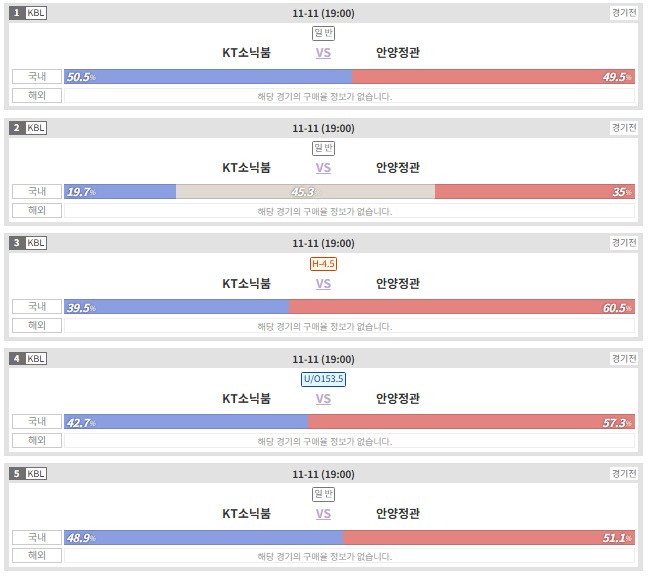Select the 국내 button in match 1
This screenshot has width=651, height=579.
tap(37, 77)
